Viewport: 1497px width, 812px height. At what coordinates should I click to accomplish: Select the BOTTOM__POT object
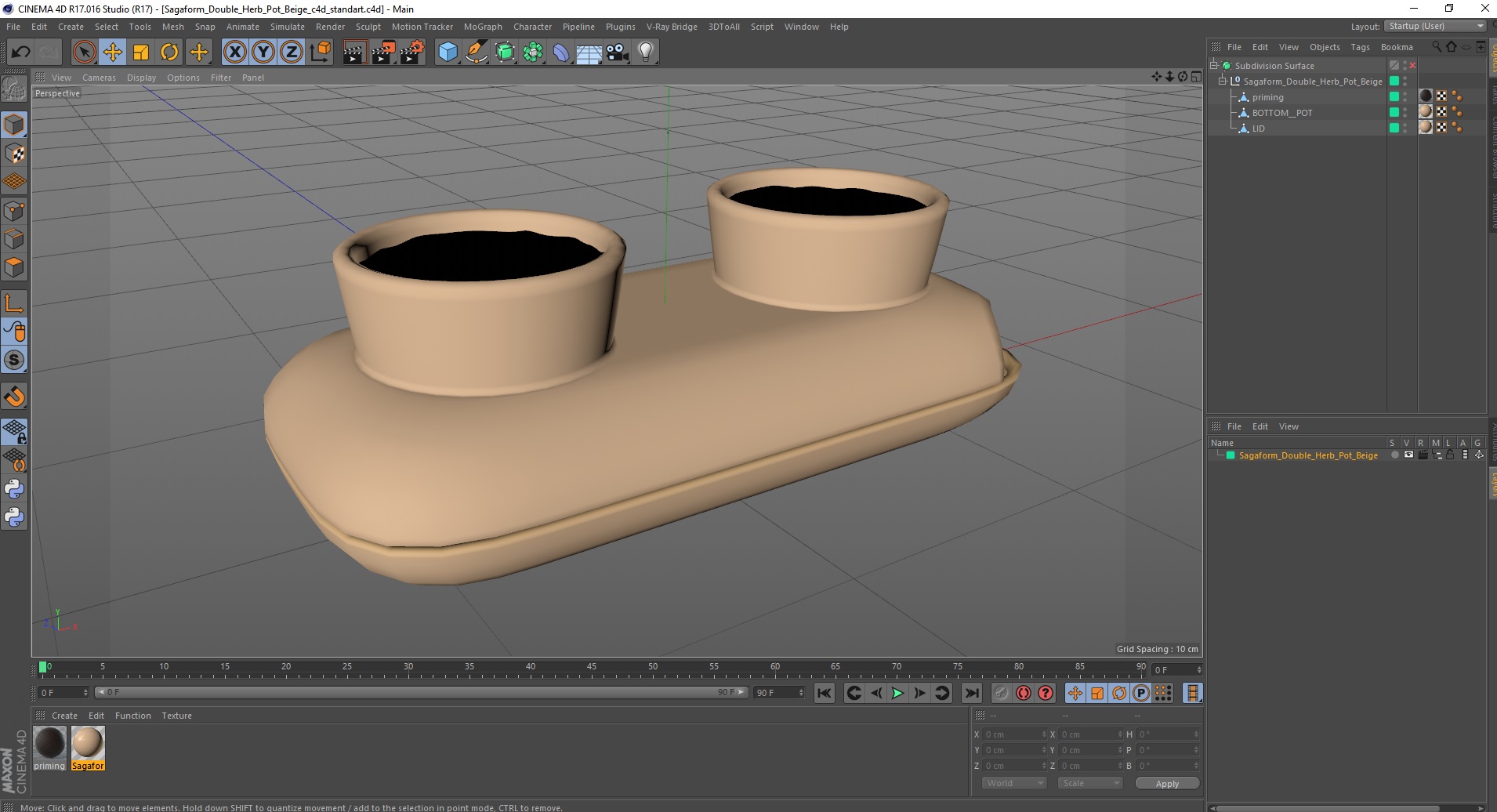[1281, 113]
